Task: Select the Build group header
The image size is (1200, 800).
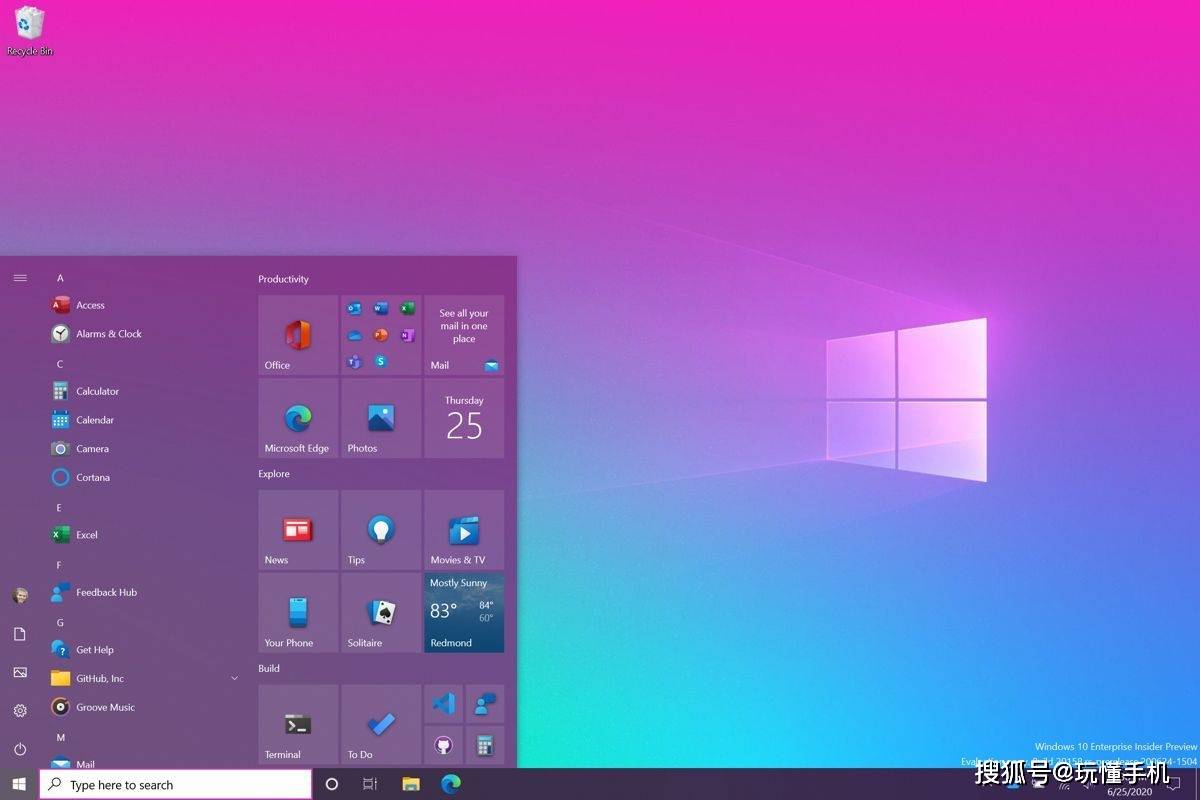Action: pos(269,668)
